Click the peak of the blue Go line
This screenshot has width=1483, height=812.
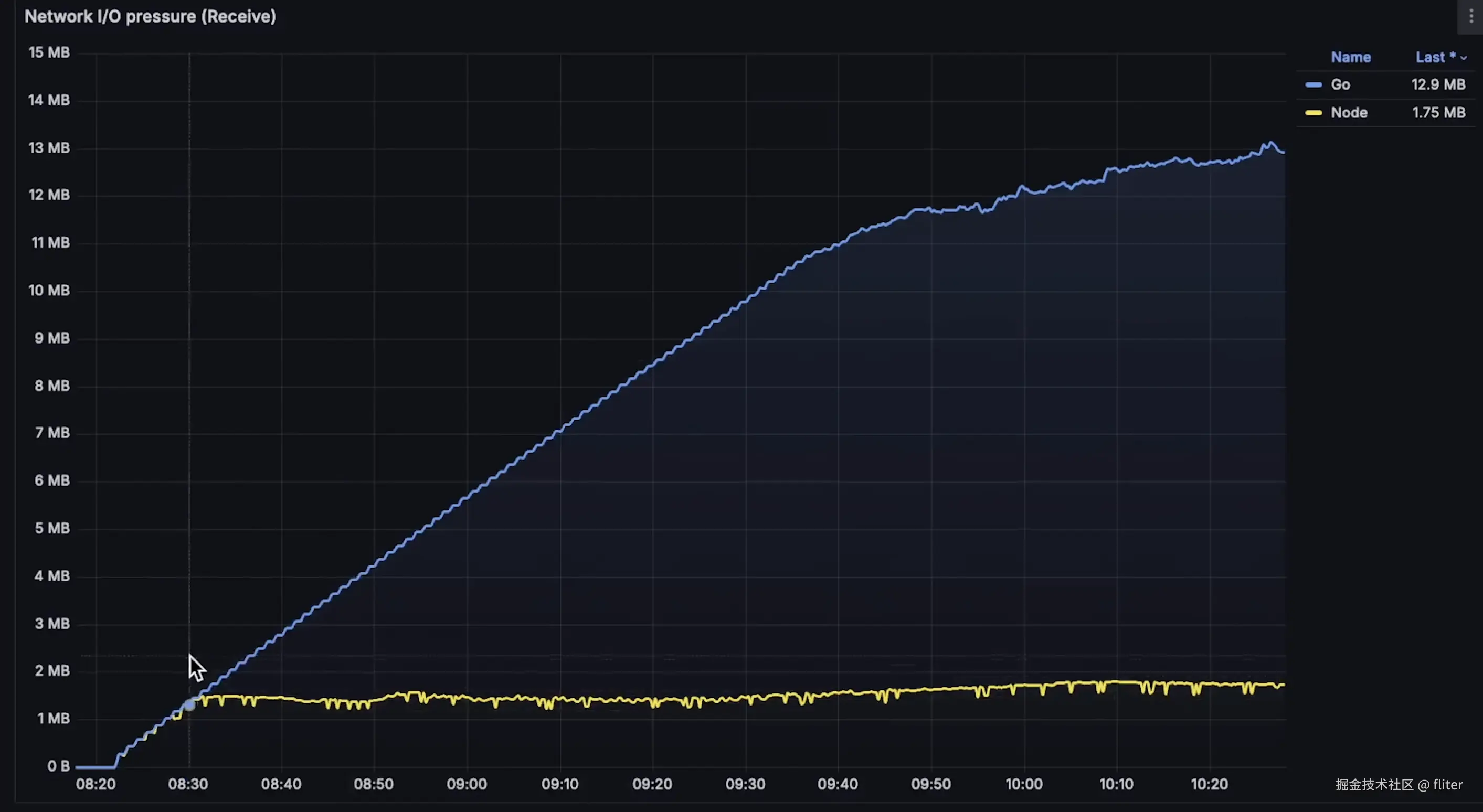[1270, 142]
